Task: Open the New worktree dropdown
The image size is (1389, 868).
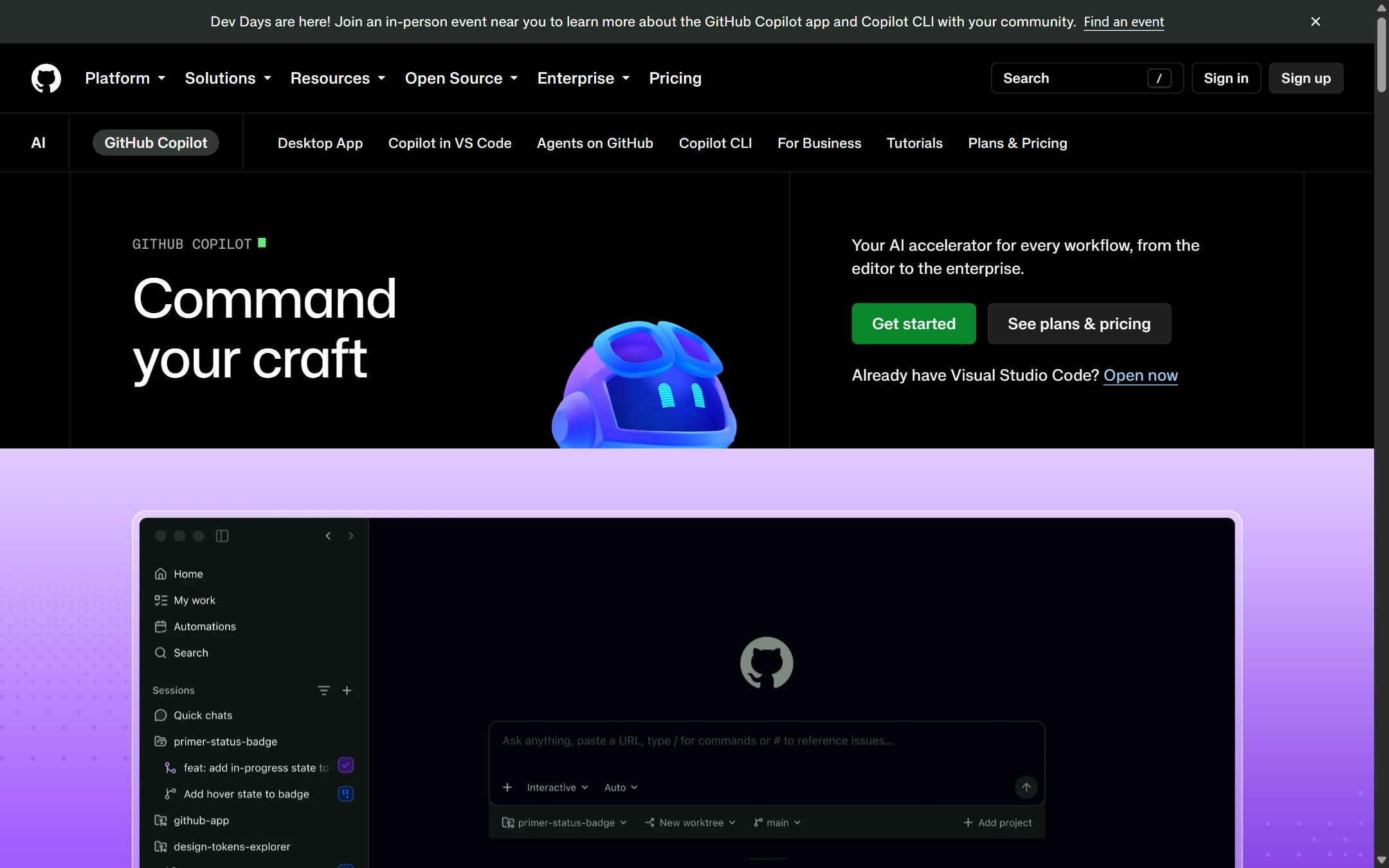Action: (x=691, y=822)
